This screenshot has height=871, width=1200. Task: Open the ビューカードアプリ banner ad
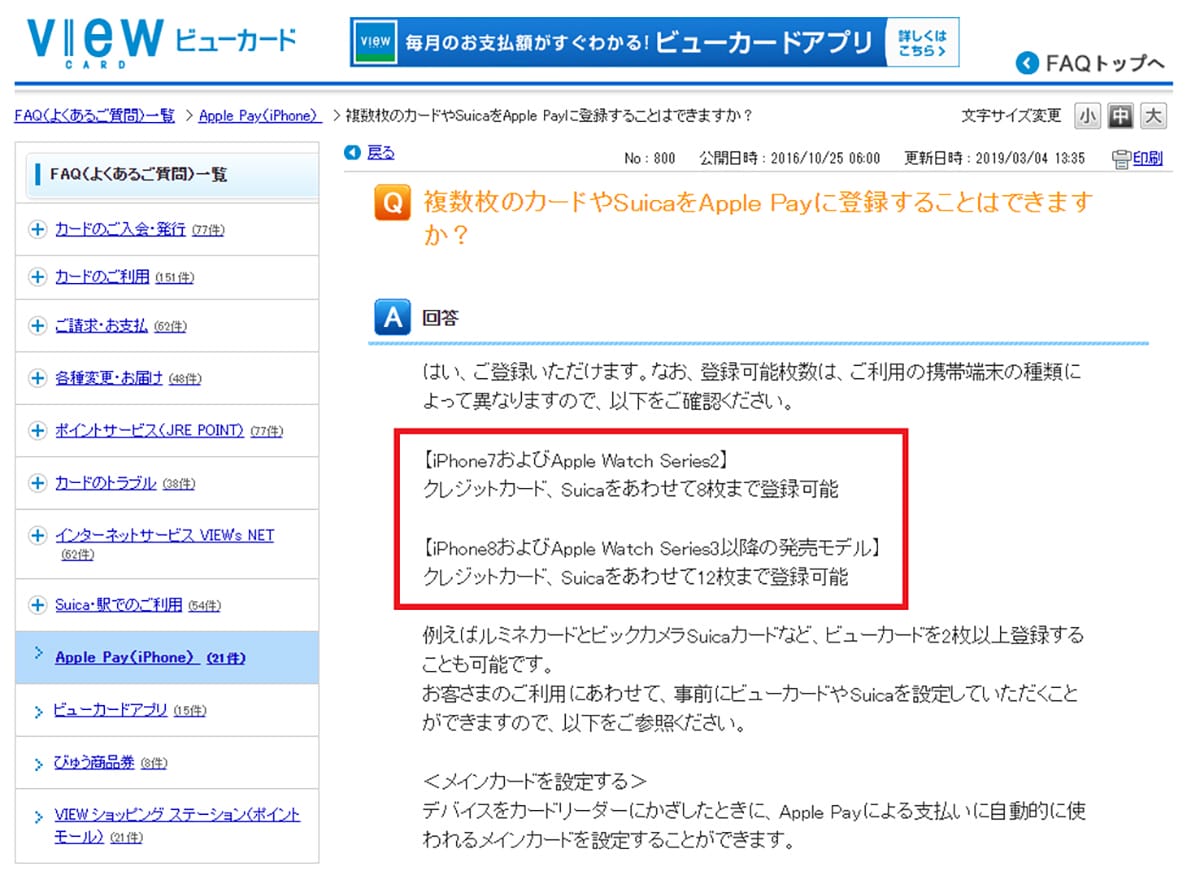tap(654, 42)
